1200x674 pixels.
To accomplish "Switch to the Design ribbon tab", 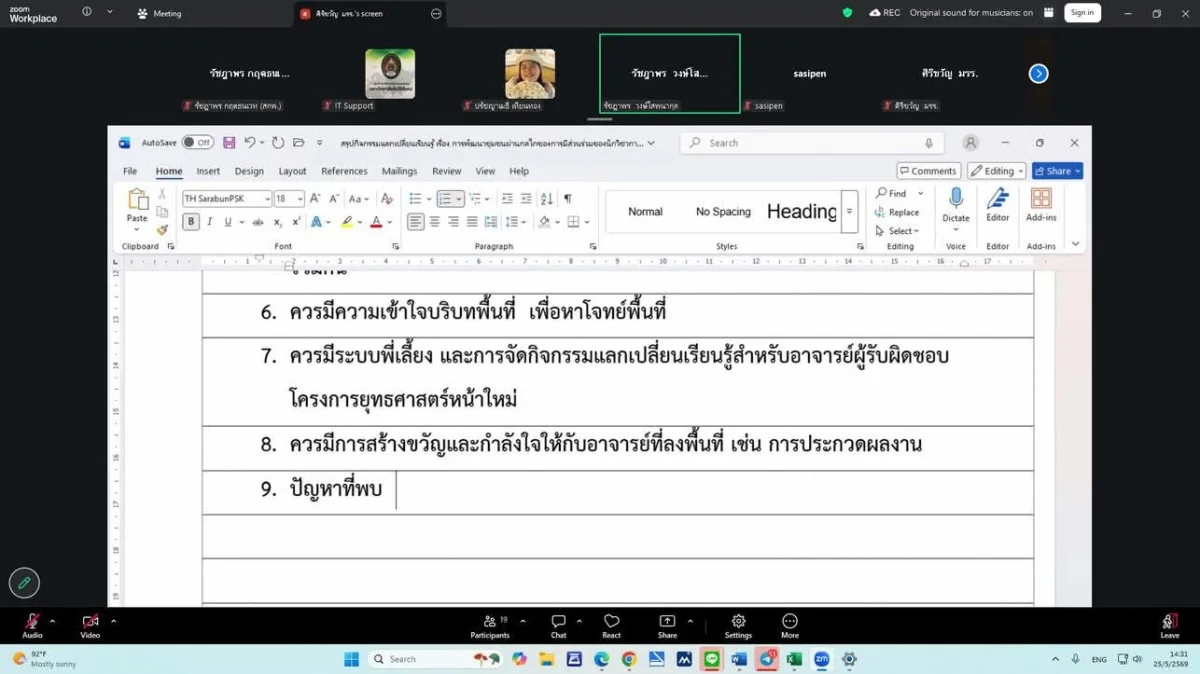I will click(249, 171).
